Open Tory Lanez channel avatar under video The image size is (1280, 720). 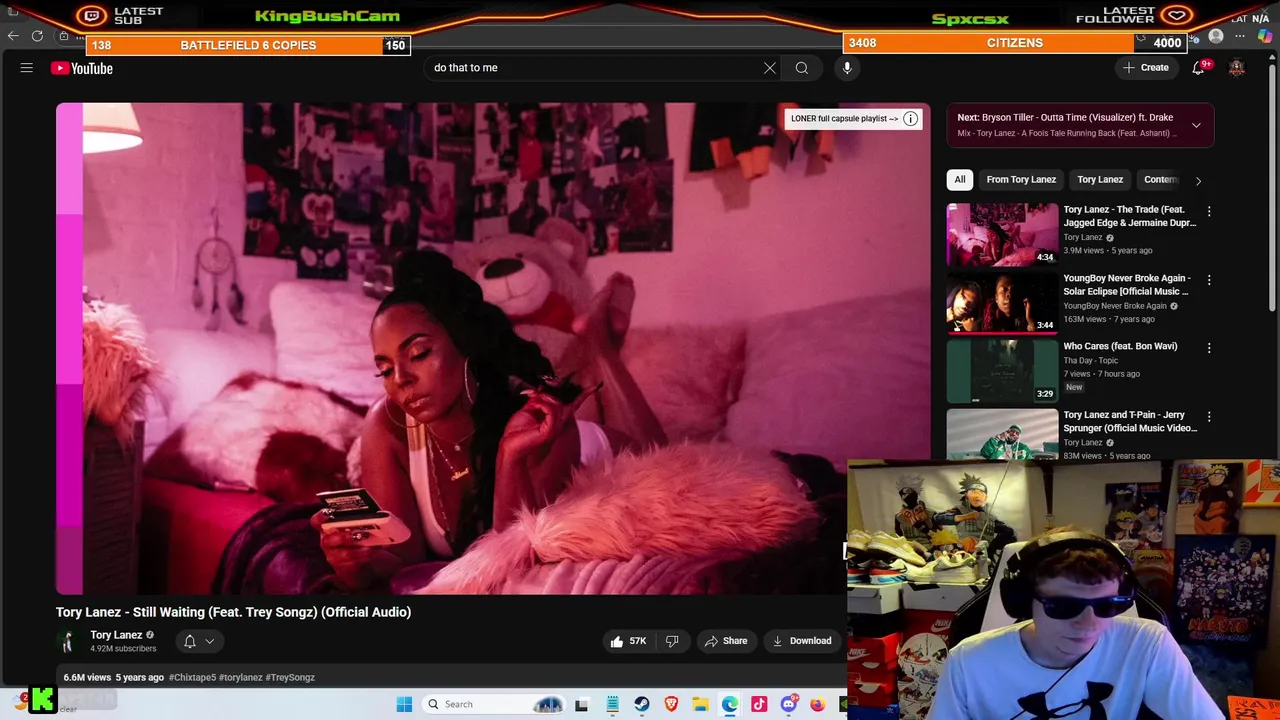(68, 642)
